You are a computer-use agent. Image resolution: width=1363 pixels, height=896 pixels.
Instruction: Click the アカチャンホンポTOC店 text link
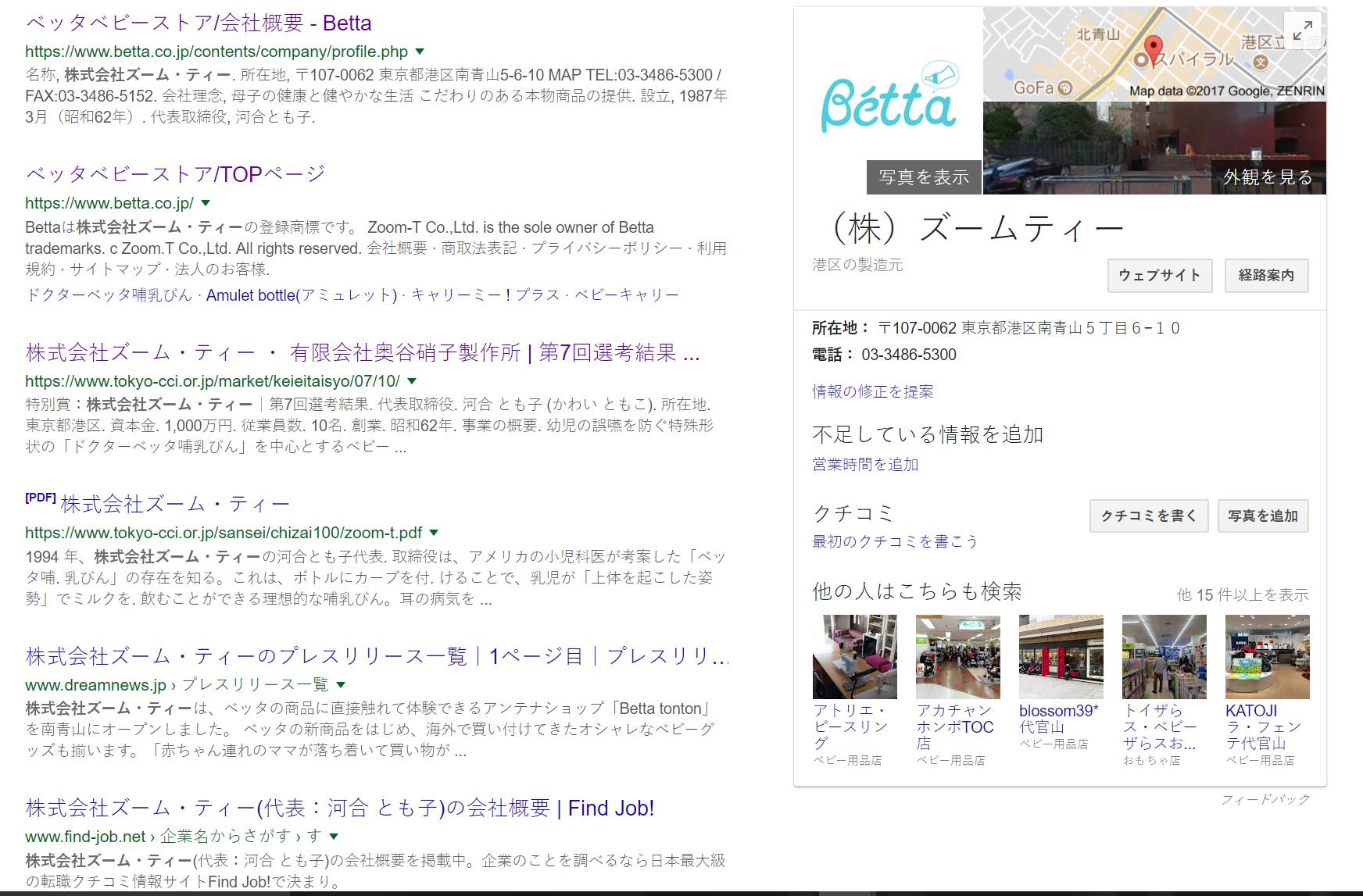pyautogui.click(x=955, y=726)
